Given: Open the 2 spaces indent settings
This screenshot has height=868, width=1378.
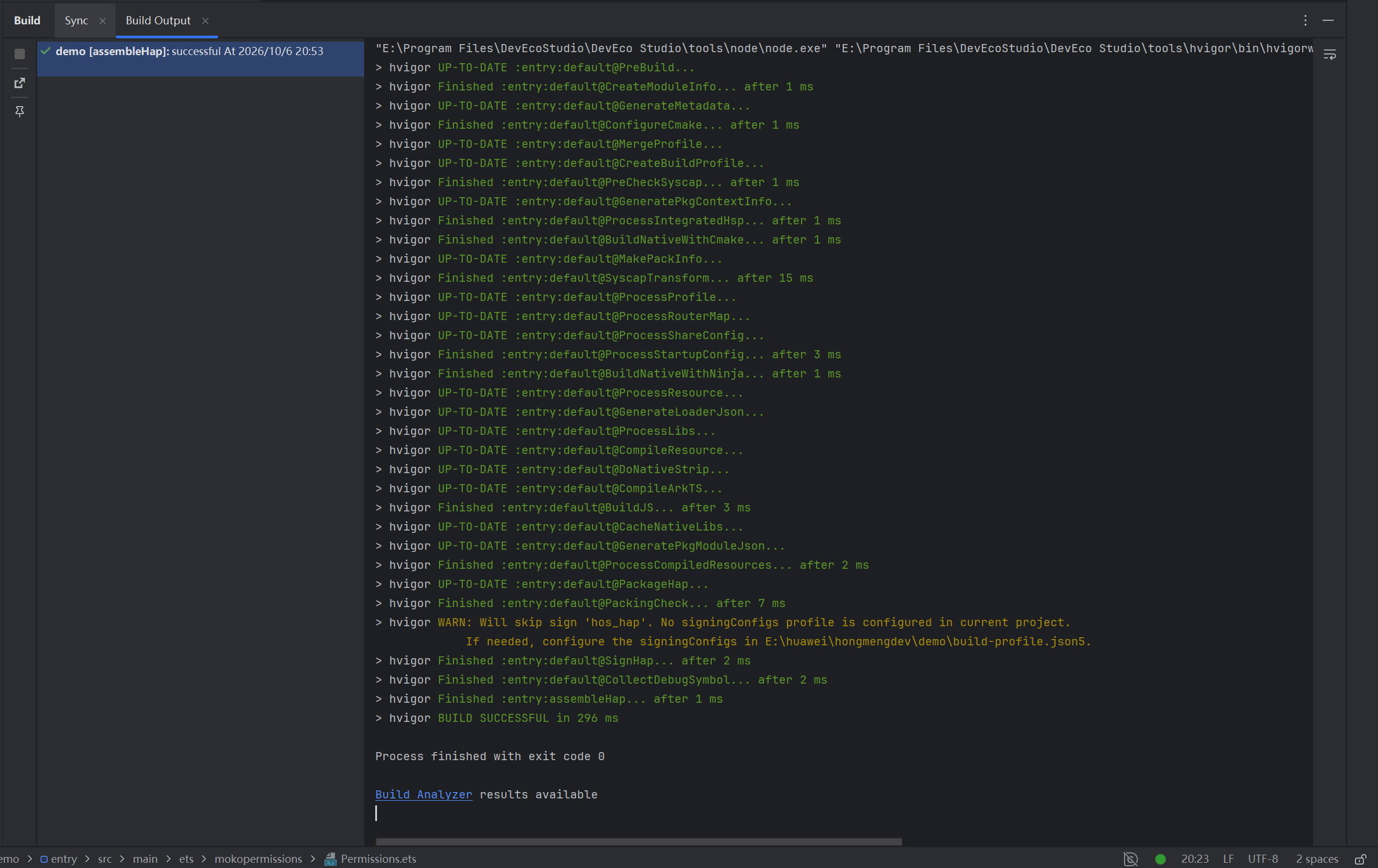Looking at the screenshot, I should (1317, 859).
